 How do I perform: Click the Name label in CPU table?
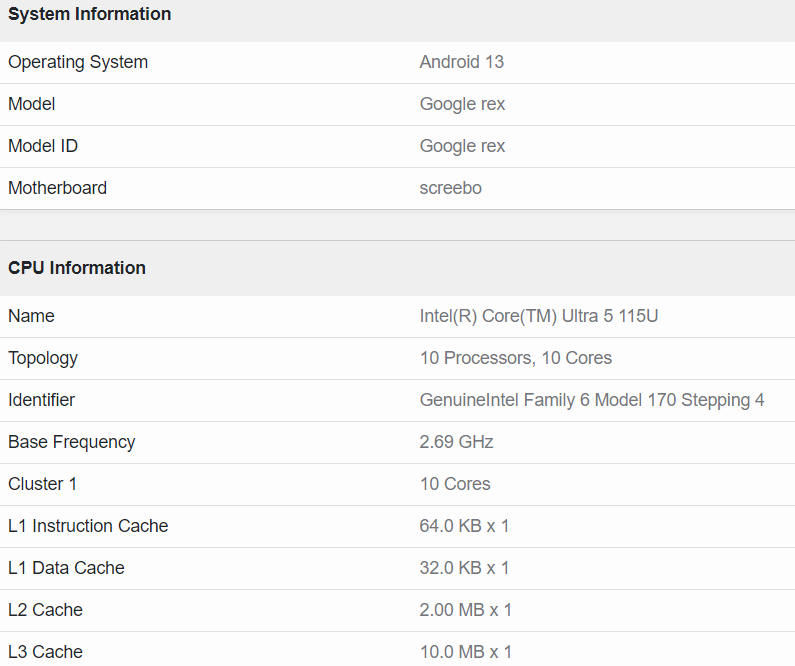coord(31,316)
